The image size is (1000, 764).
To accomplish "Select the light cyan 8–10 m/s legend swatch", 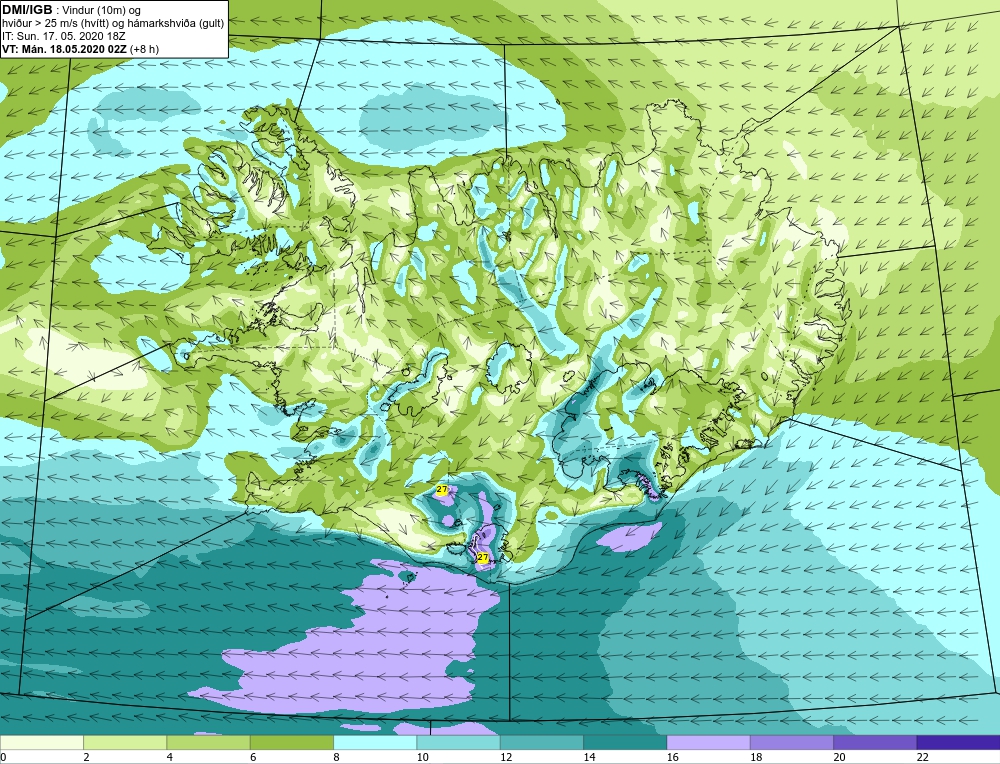I will (x=375, y=742).
